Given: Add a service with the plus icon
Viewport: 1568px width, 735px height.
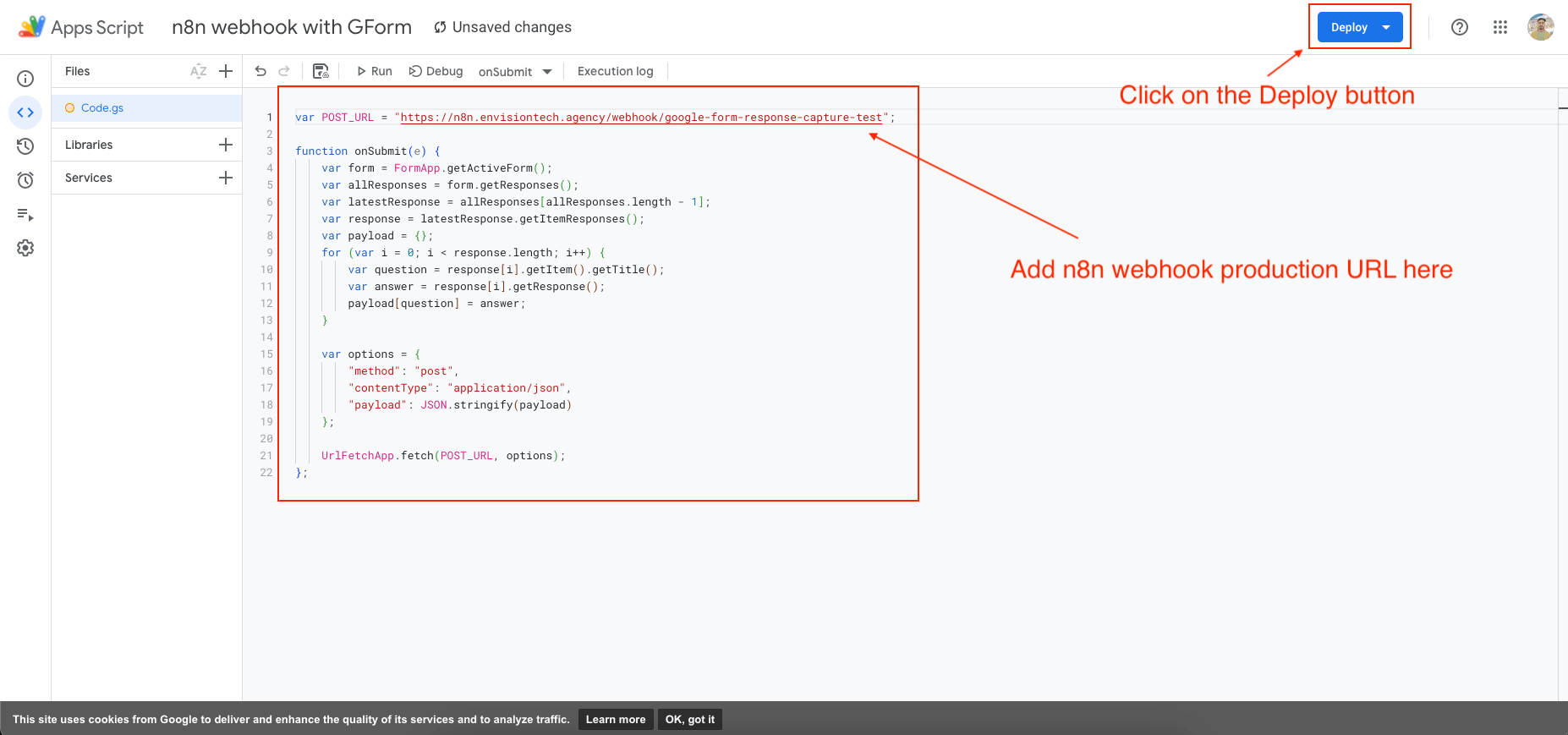Looking at the screenshot, I should (x=226, y=178).
